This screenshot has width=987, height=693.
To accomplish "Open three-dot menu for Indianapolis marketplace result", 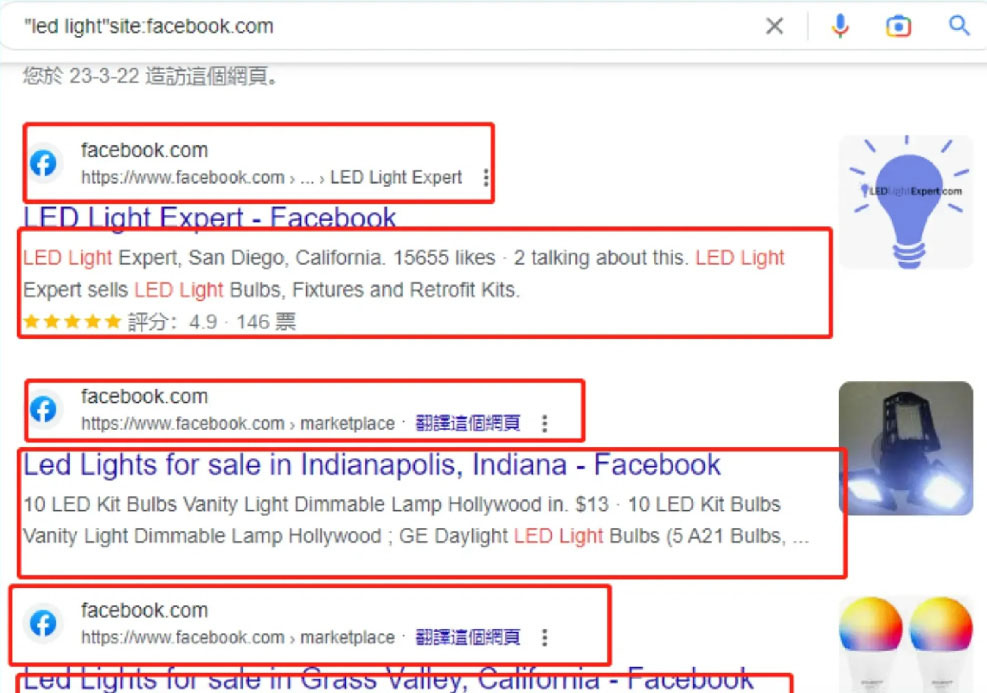I will coord(544,423).
